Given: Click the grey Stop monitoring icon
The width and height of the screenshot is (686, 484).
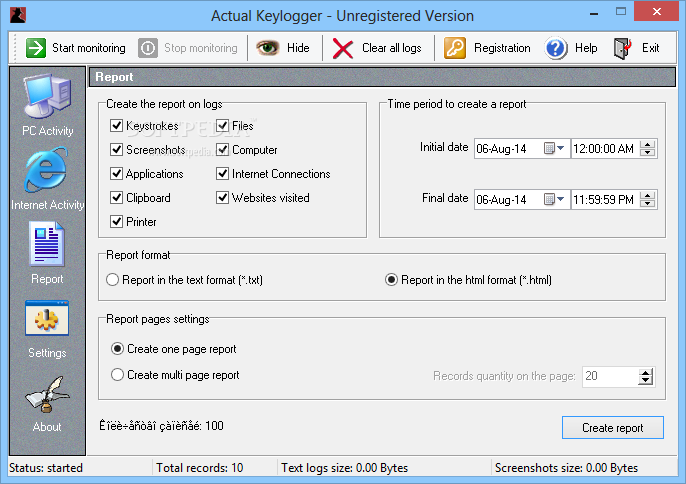Looking at the screenshot, I should (x=148, y=48).
